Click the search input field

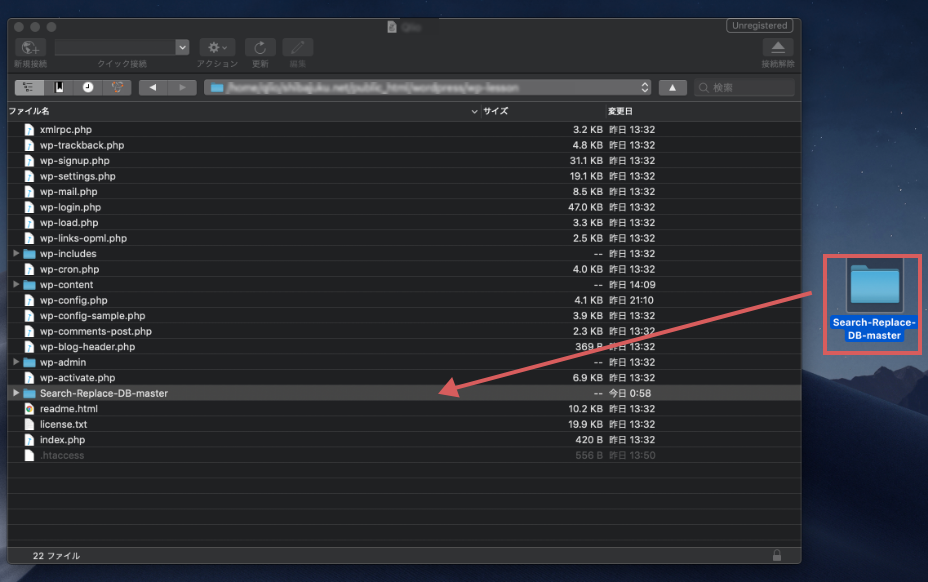pos(750,88)
